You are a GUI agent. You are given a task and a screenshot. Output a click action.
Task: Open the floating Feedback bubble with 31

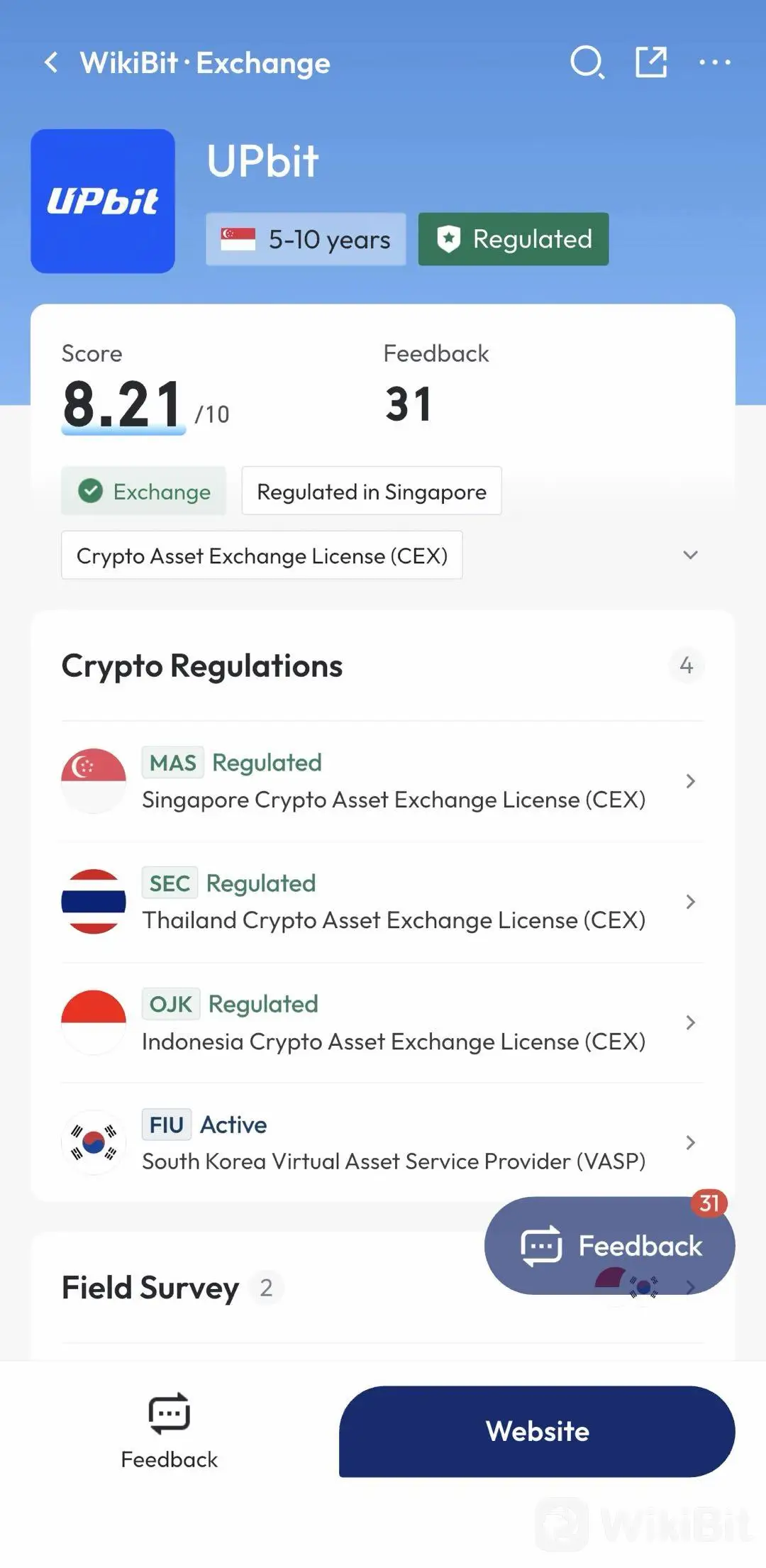610,1245
